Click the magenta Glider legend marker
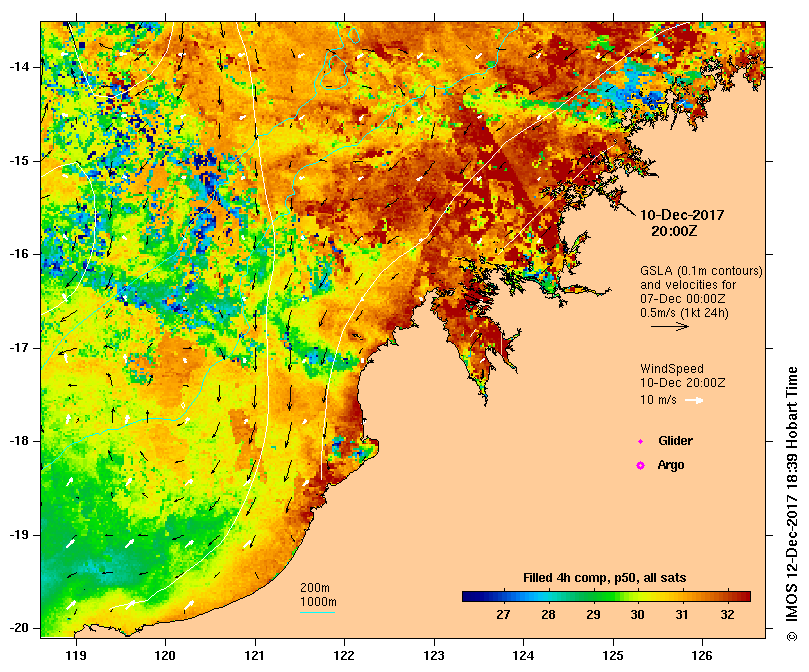This screenshot has width=809, height=672. pos(640,441)
